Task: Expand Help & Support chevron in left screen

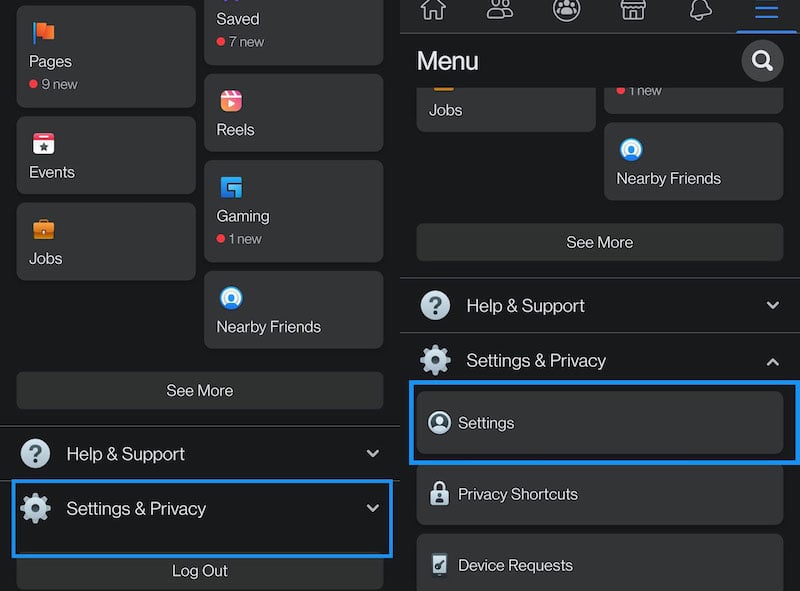Action: pyautogui.click(x=373, y=453)
